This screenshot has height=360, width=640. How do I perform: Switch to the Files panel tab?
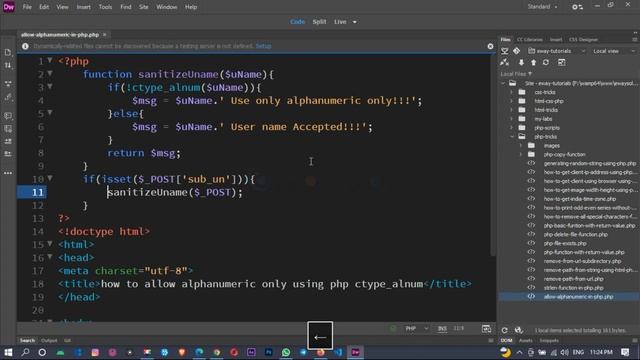(505, 40)
